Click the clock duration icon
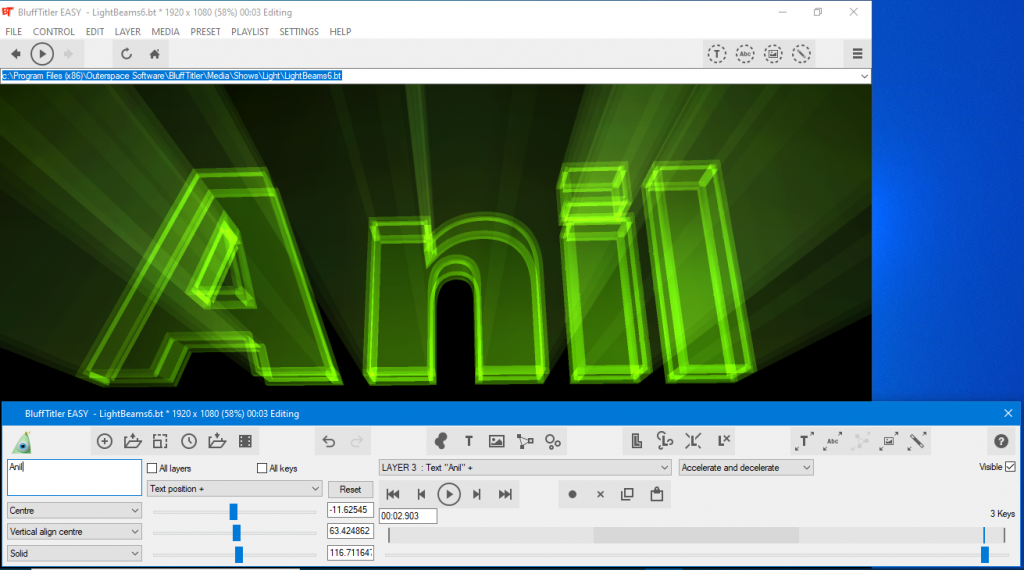 (189, 441)
